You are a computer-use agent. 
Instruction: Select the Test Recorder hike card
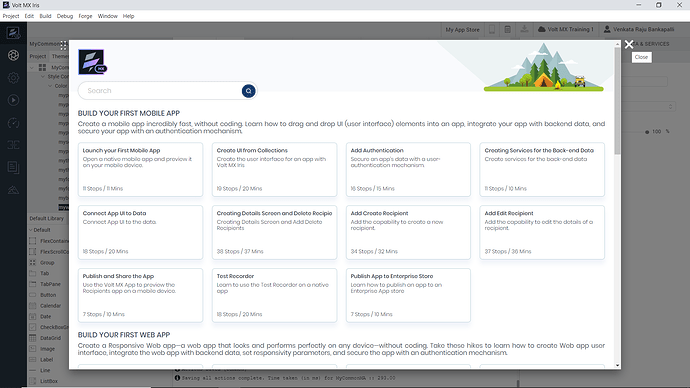(x=274, y=295)
